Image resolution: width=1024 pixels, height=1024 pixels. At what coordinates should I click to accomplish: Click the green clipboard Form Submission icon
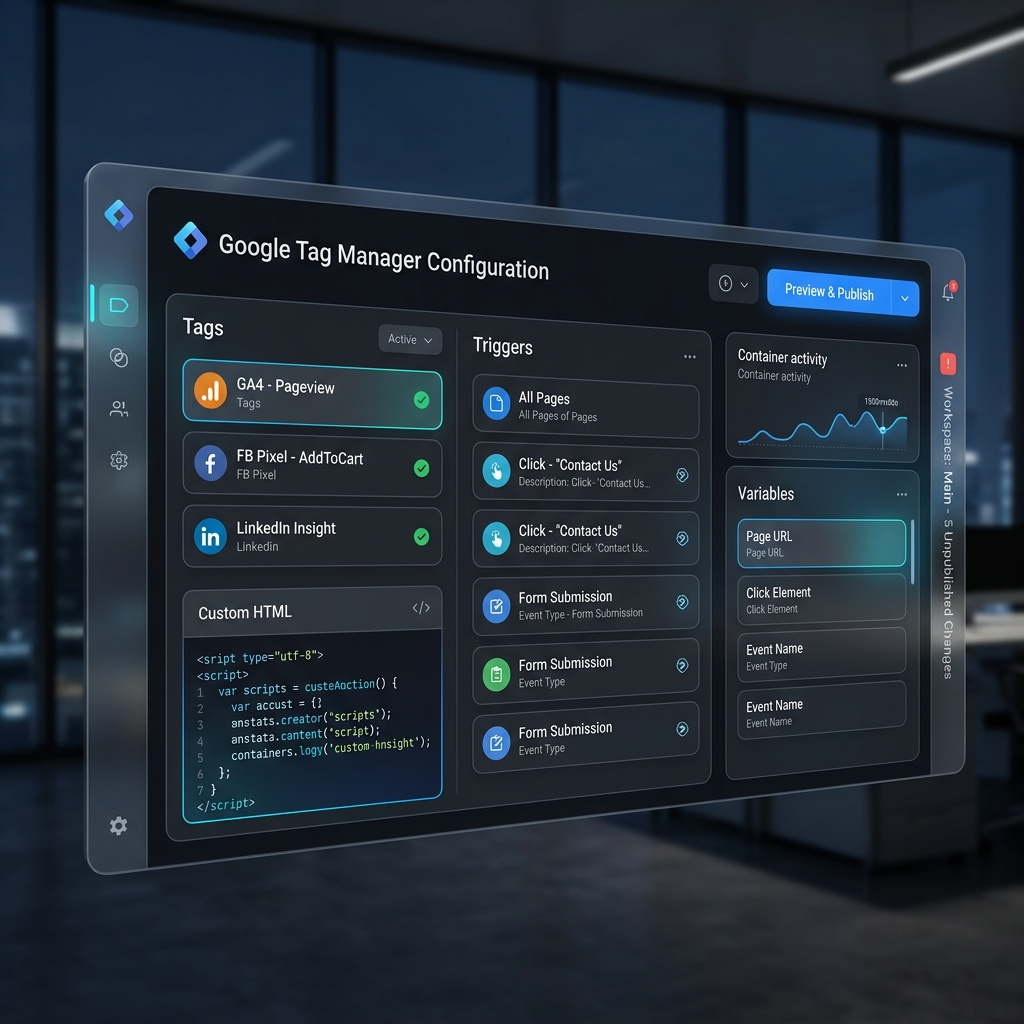[x=496, y=674]
